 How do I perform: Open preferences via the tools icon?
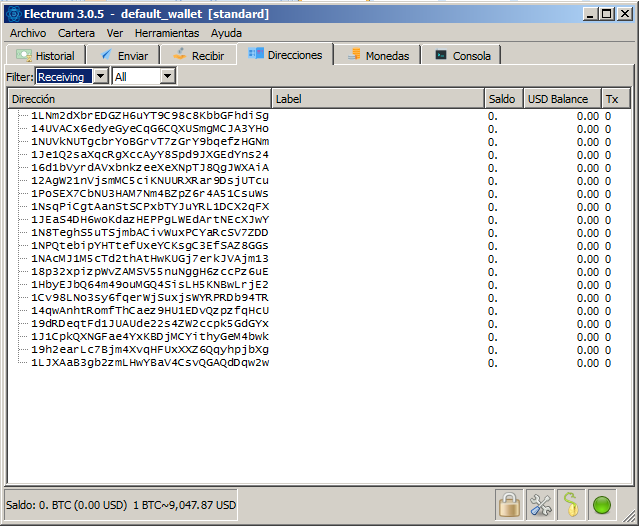click(540, 505)
